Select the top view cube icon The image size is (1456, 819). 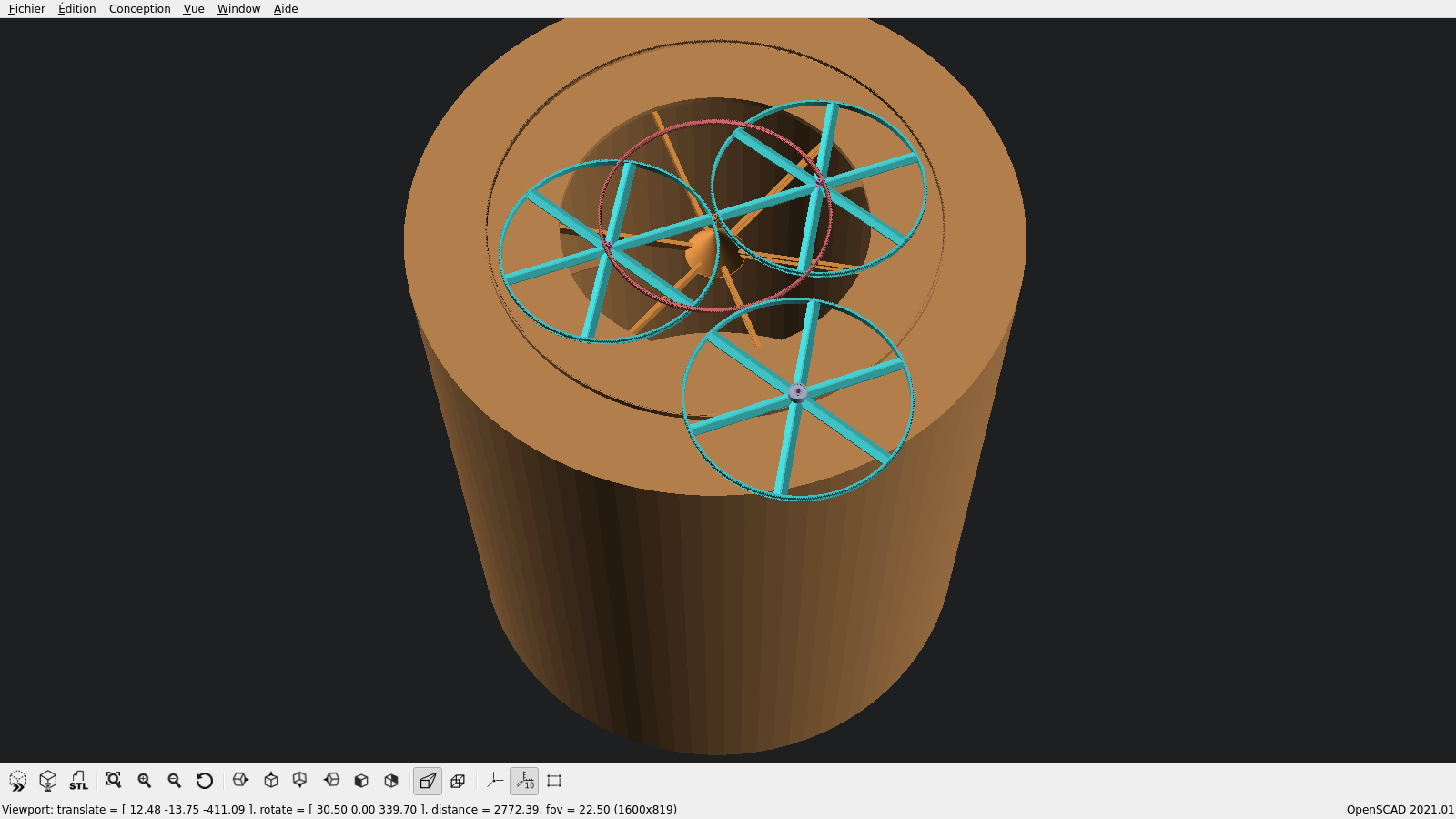pos(270,781)
